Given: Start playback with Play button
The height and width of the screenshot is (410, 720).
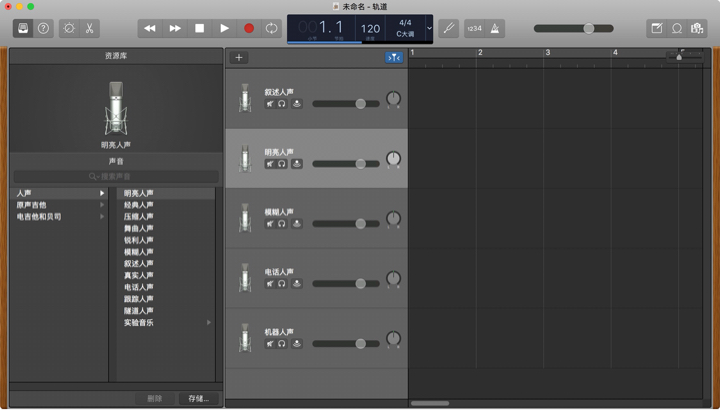Looking at the screenshot, I should tap(225, 28).
